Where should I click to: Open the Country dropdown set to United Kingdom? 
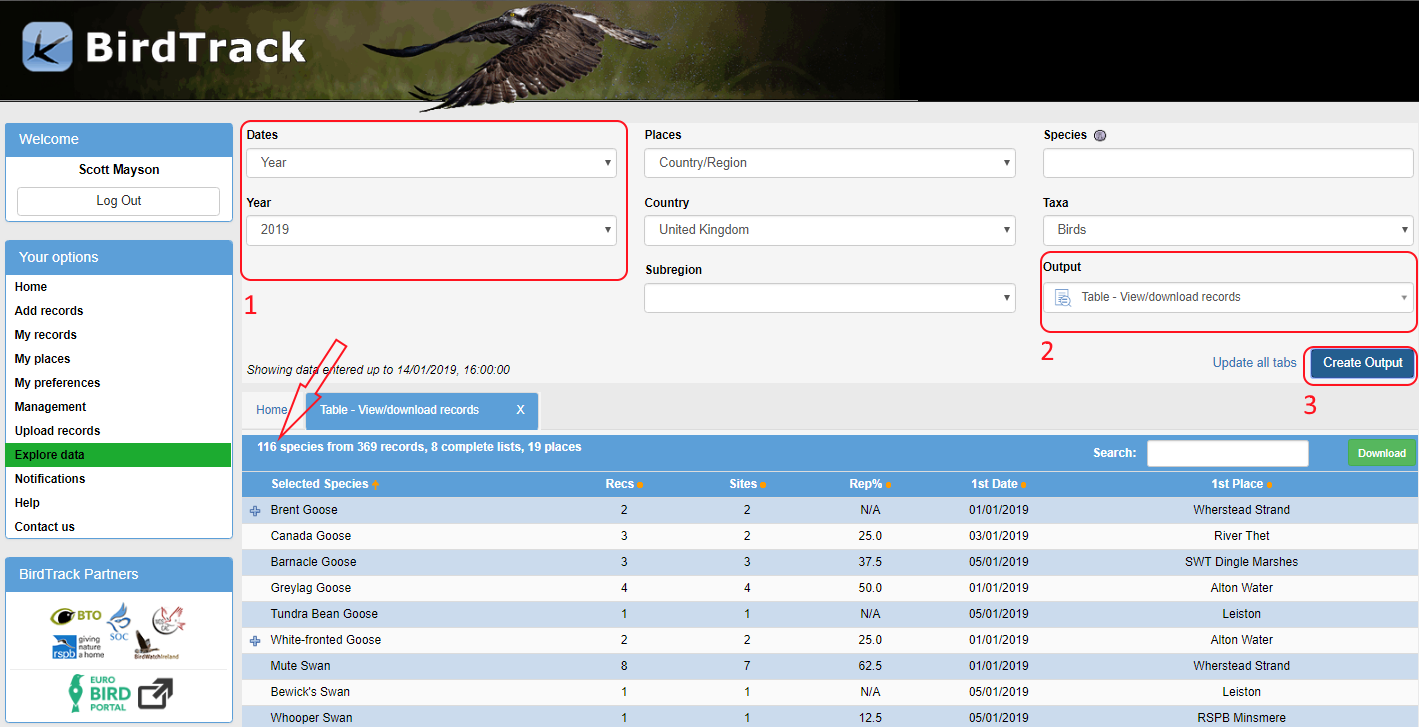829,230
